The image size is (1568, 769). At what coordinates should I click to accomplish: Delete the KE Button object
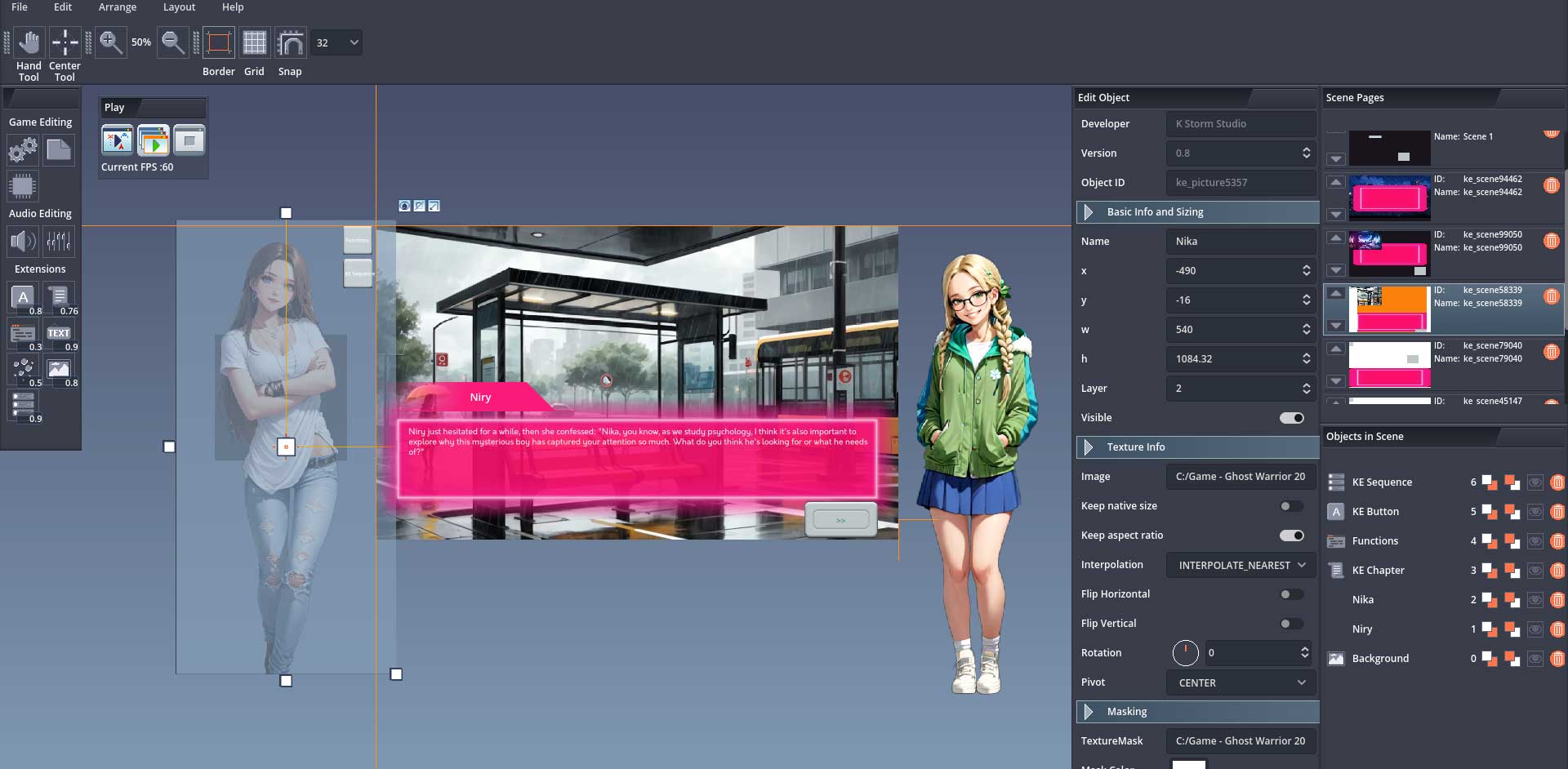coord(1557,512)
